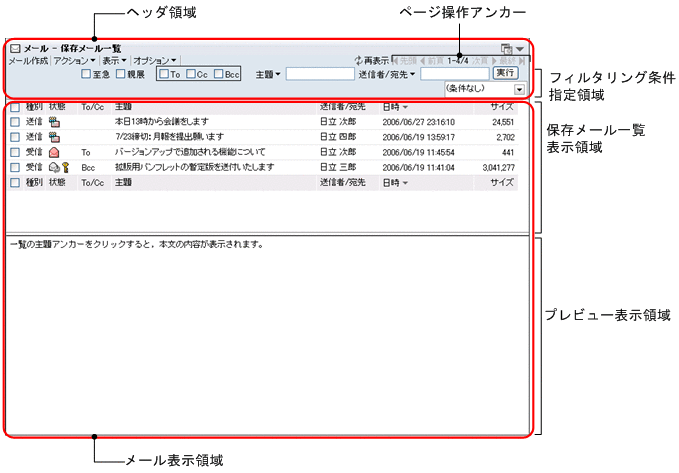Click date 2006/06/19 13:59:17
This screenshot has height=473, width=679.
pos(418,137)
